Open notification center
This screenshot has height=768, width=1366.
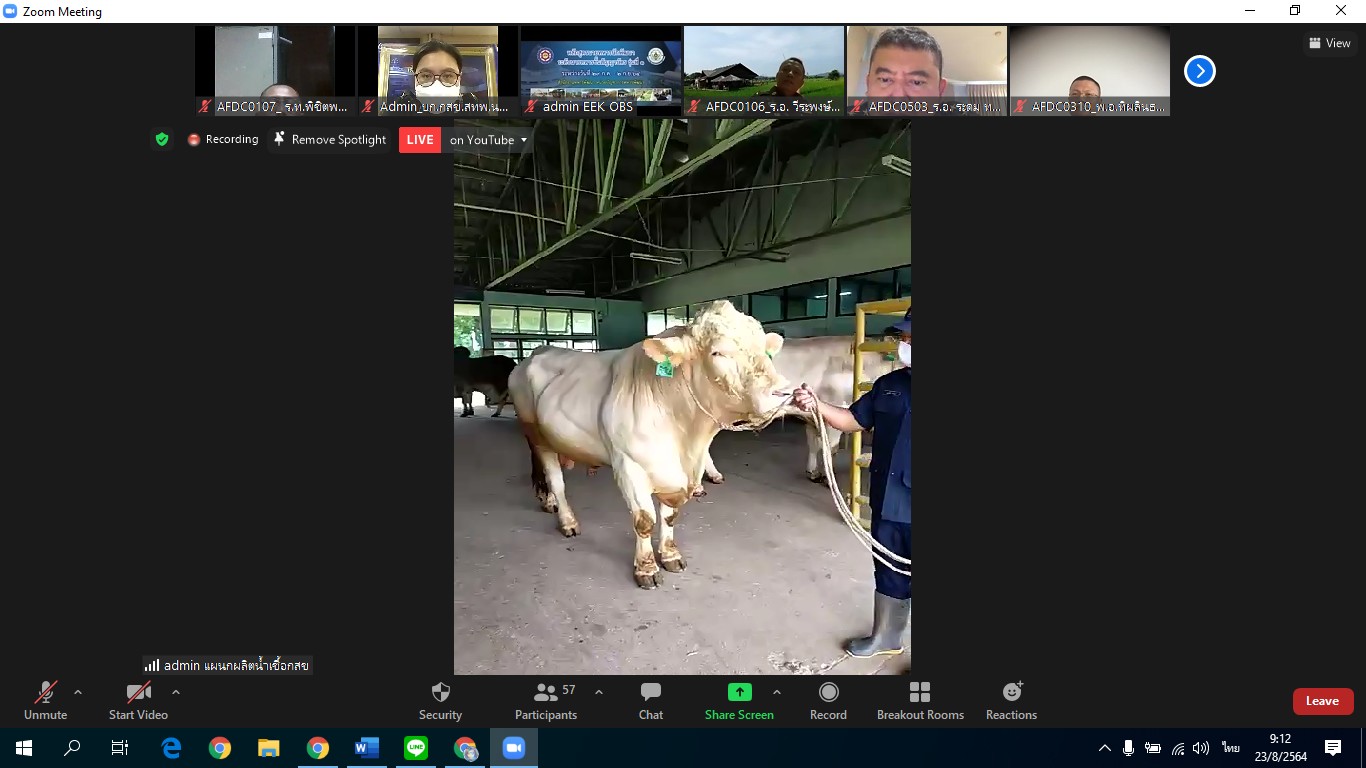[x=1333, y=748]
